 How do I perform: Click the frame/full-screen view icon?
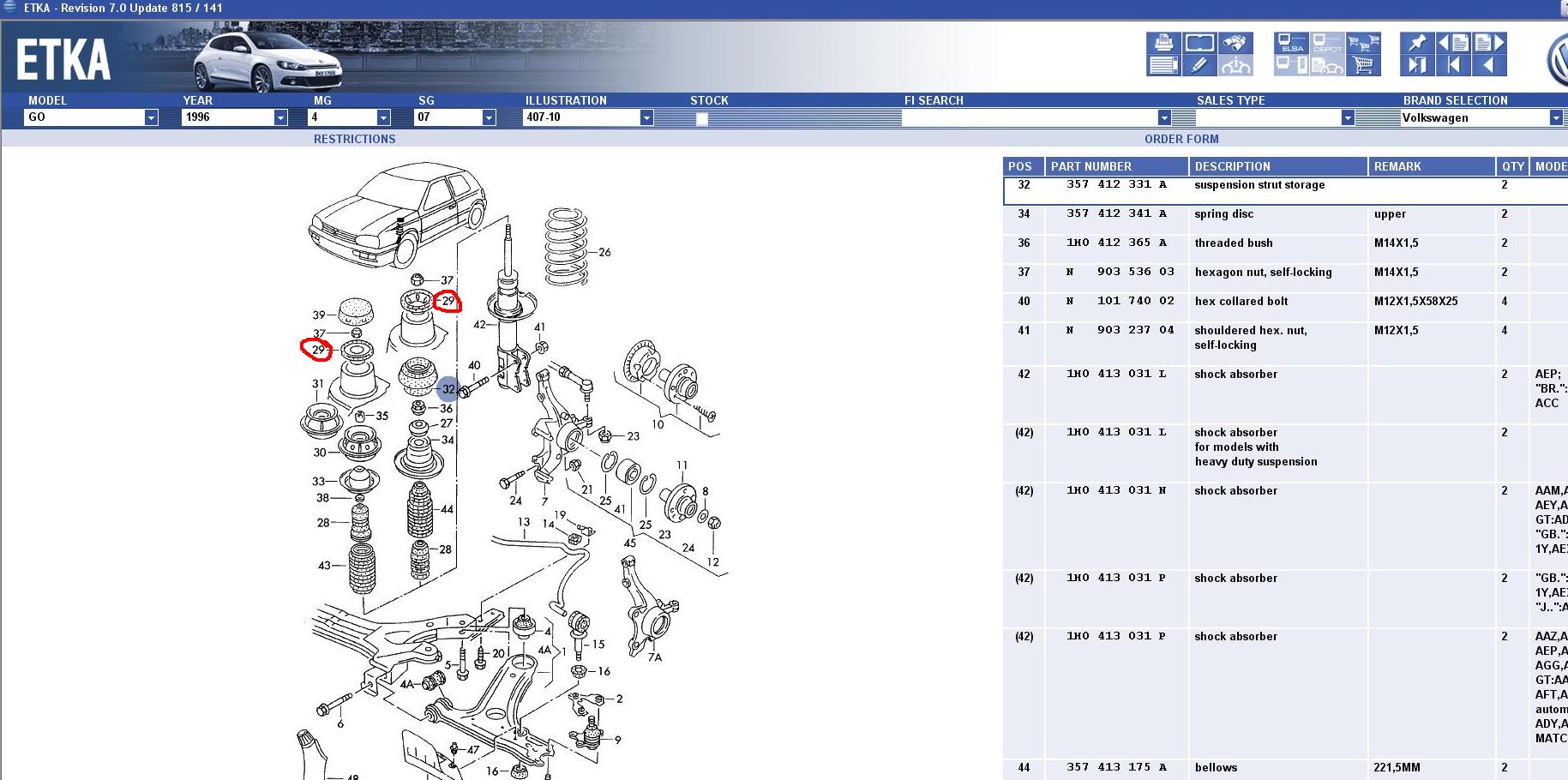point(1199,43)
